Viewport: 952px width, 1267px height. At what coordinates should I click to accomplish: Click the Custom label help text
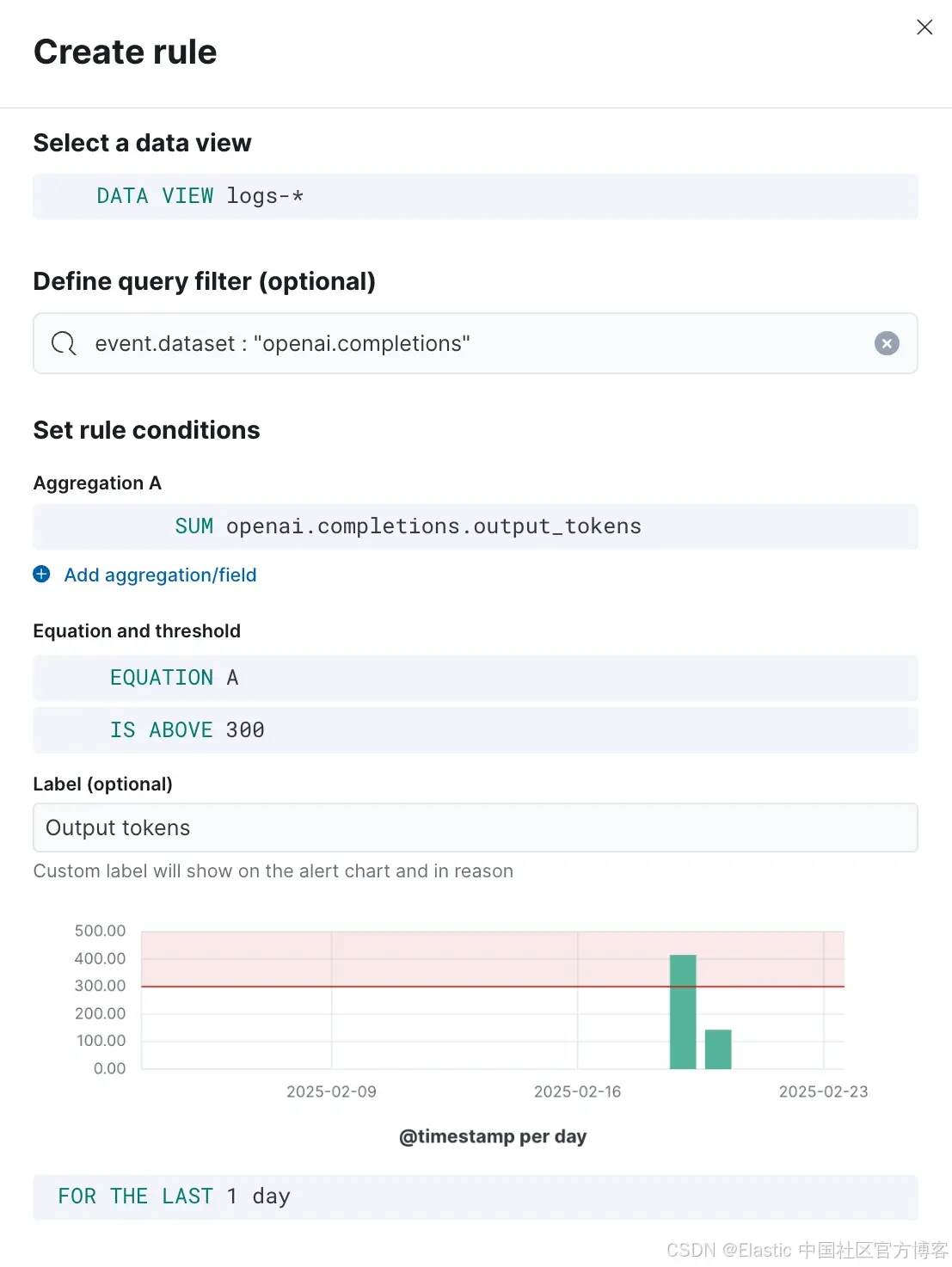click(x=273, y=871)
